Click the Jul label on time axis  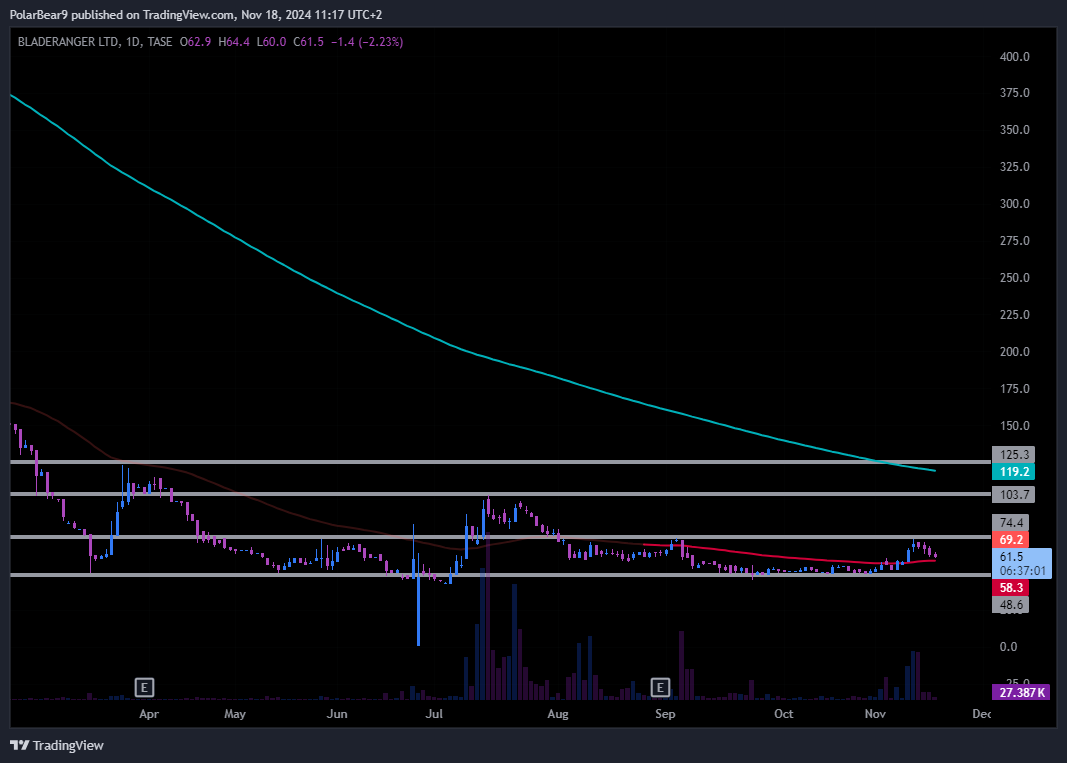433,714
